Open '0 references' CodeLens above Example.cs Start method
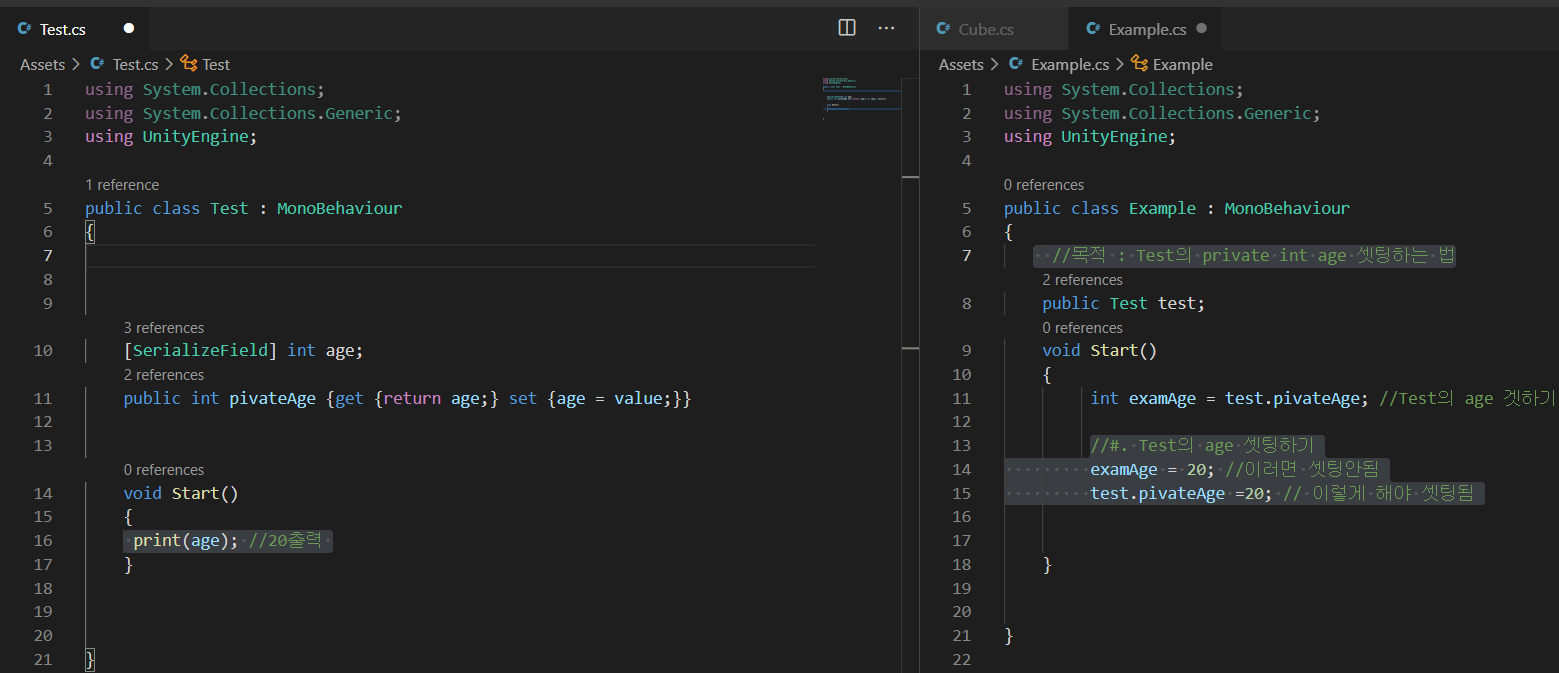Viewport: 1559px width, 673px height. point(1083,328)
